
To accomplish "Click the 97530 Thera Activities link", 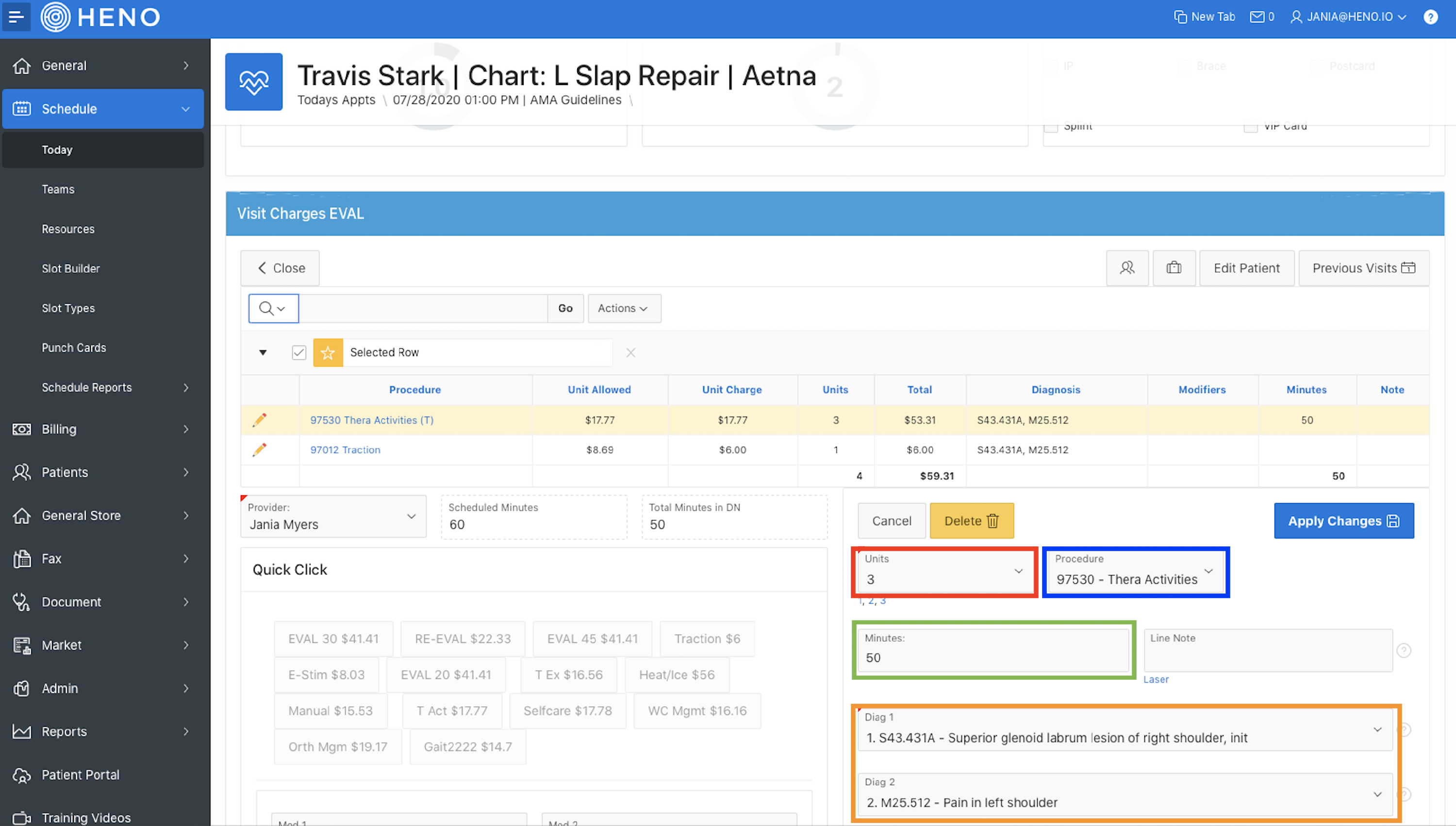I will coord(371,421).
